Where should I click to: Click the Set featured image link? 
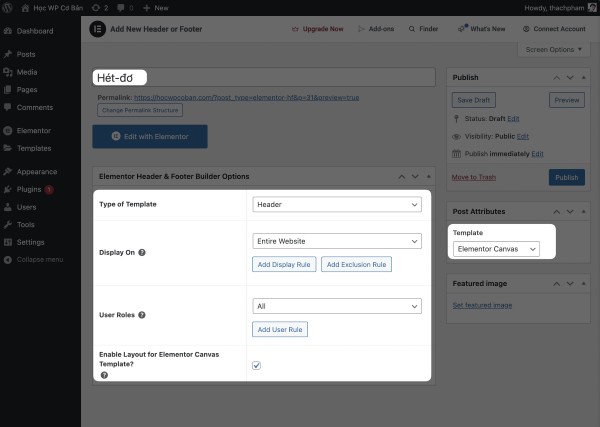pyautogui.click(x=481, y=305)
